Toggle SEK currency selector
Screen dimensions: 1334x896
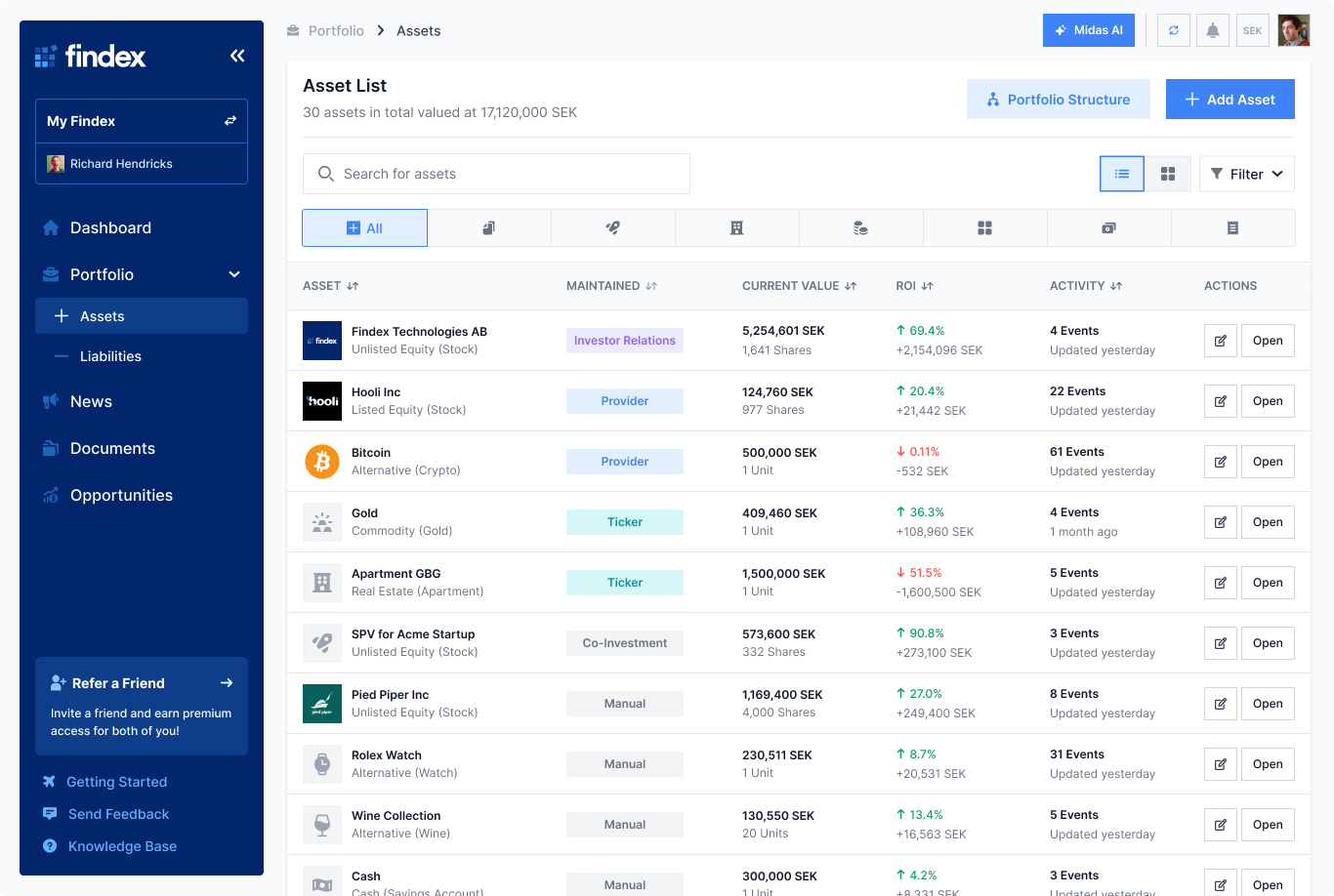[x=1253, y=30]
